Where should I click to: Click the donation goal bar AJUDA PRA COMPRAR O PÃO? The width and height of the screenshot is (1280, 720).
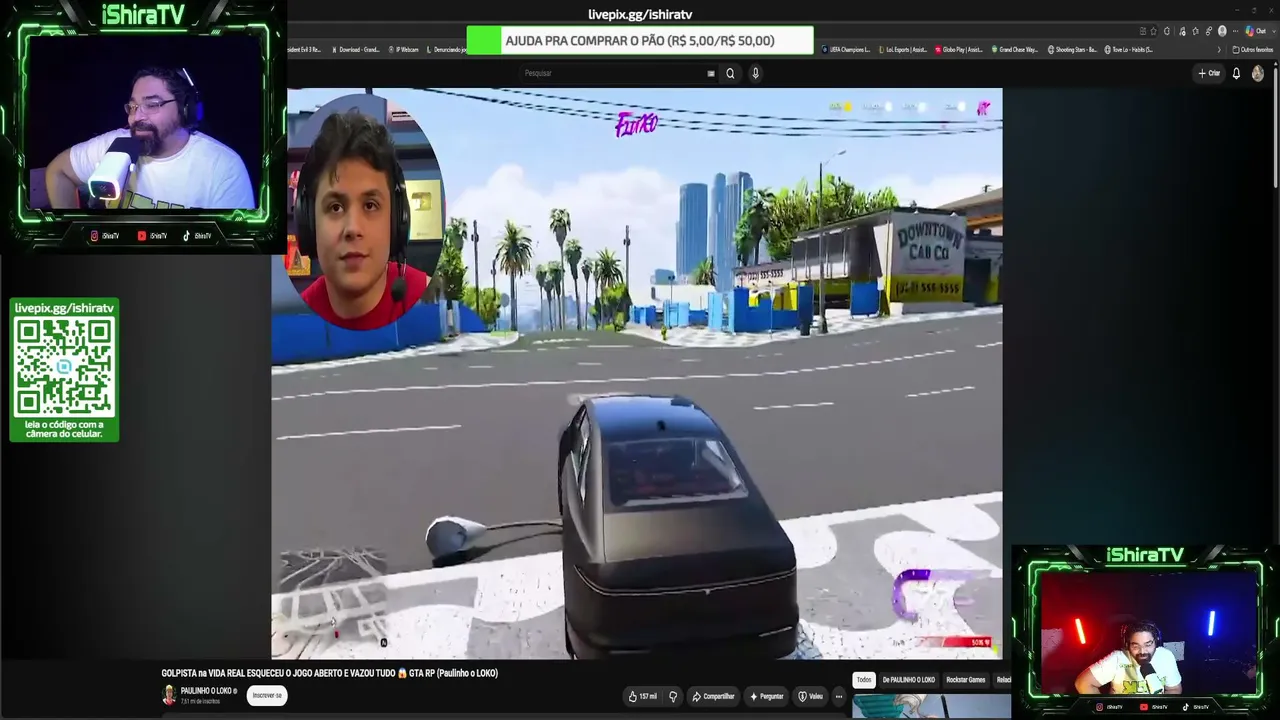[x=640, y=41]
